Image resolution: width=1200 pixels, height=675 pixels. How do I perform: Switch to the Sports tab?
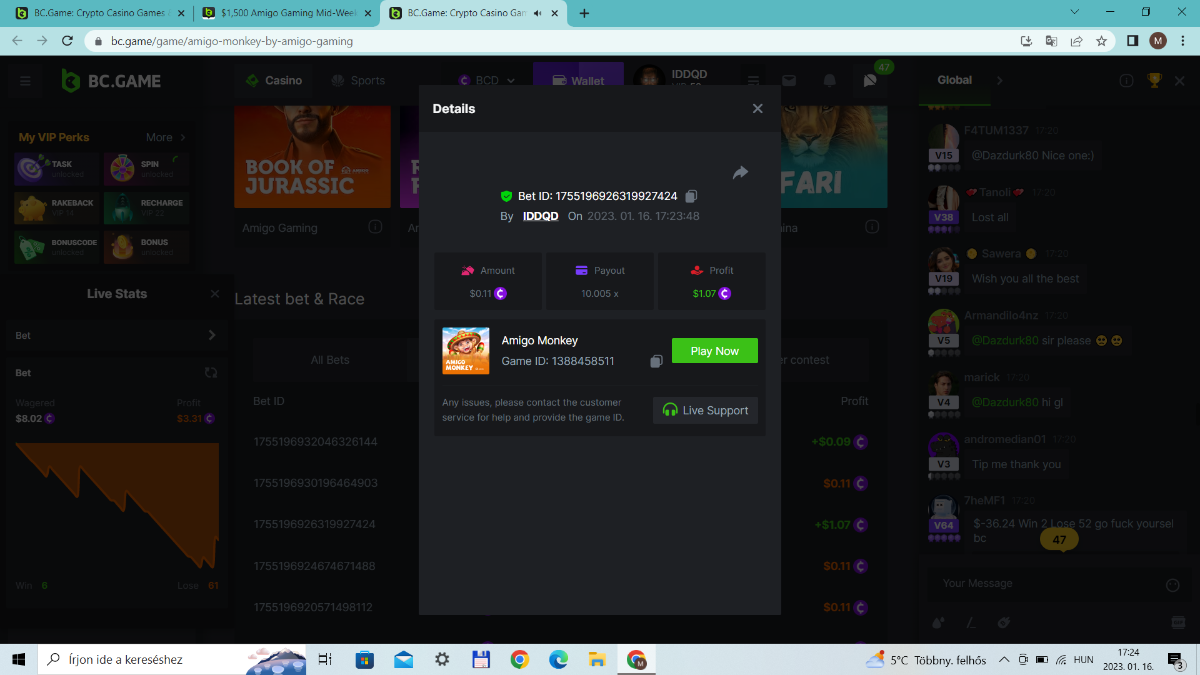(358, 81)
